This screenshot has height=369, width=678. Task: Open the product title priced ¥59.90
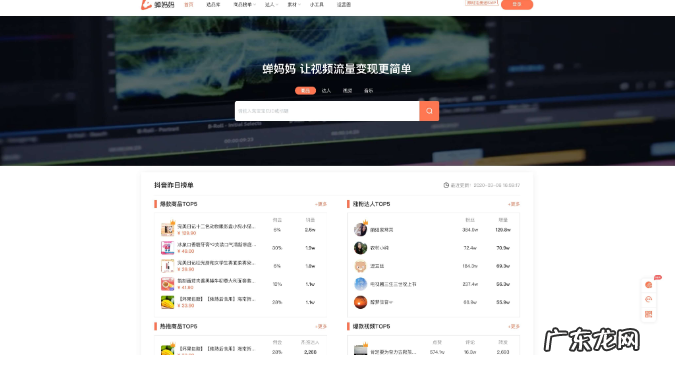(217, 263)
